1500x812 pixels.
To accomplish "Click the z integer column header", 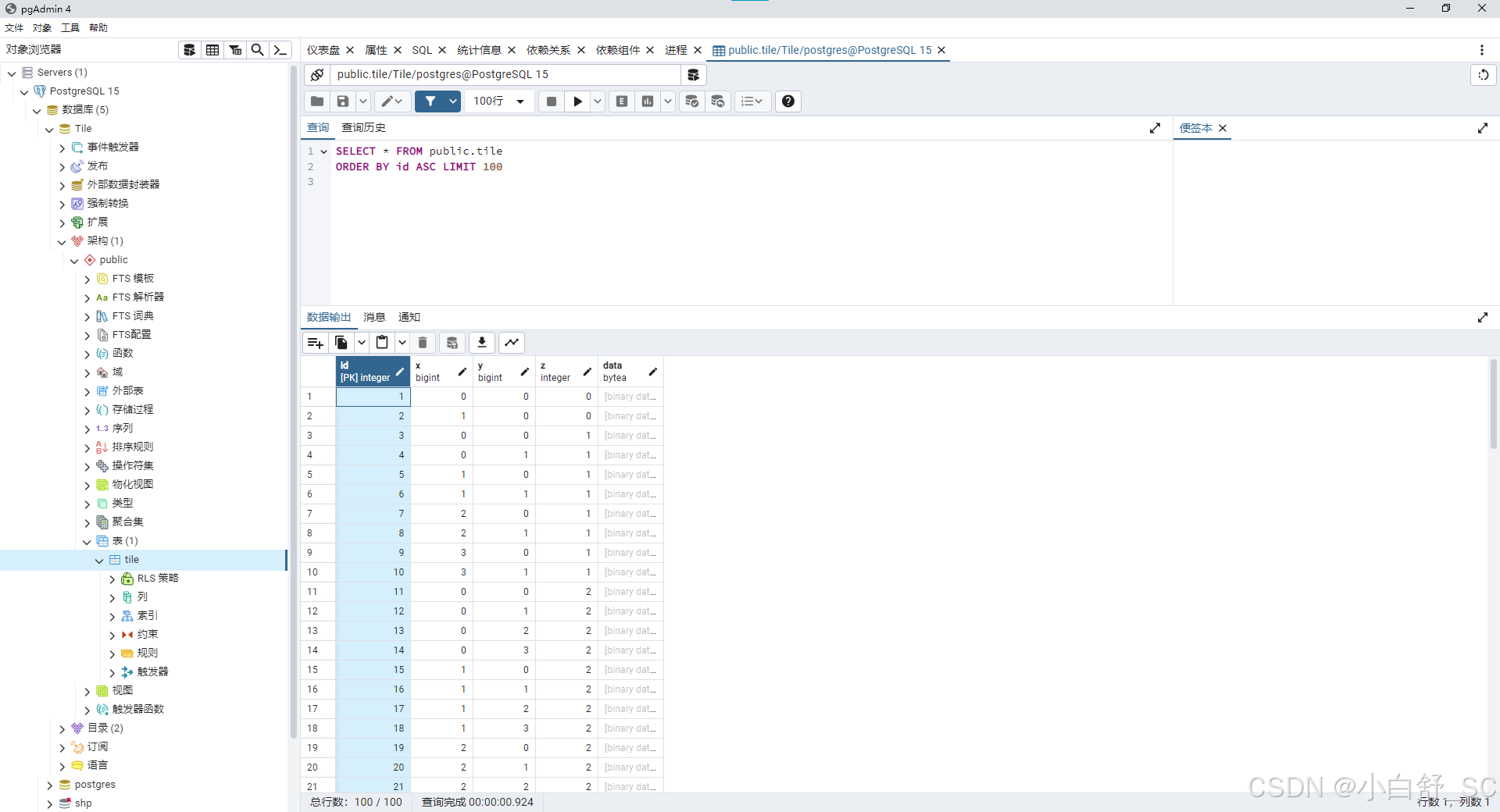I will pyautogui.click(x=566, y=372).
